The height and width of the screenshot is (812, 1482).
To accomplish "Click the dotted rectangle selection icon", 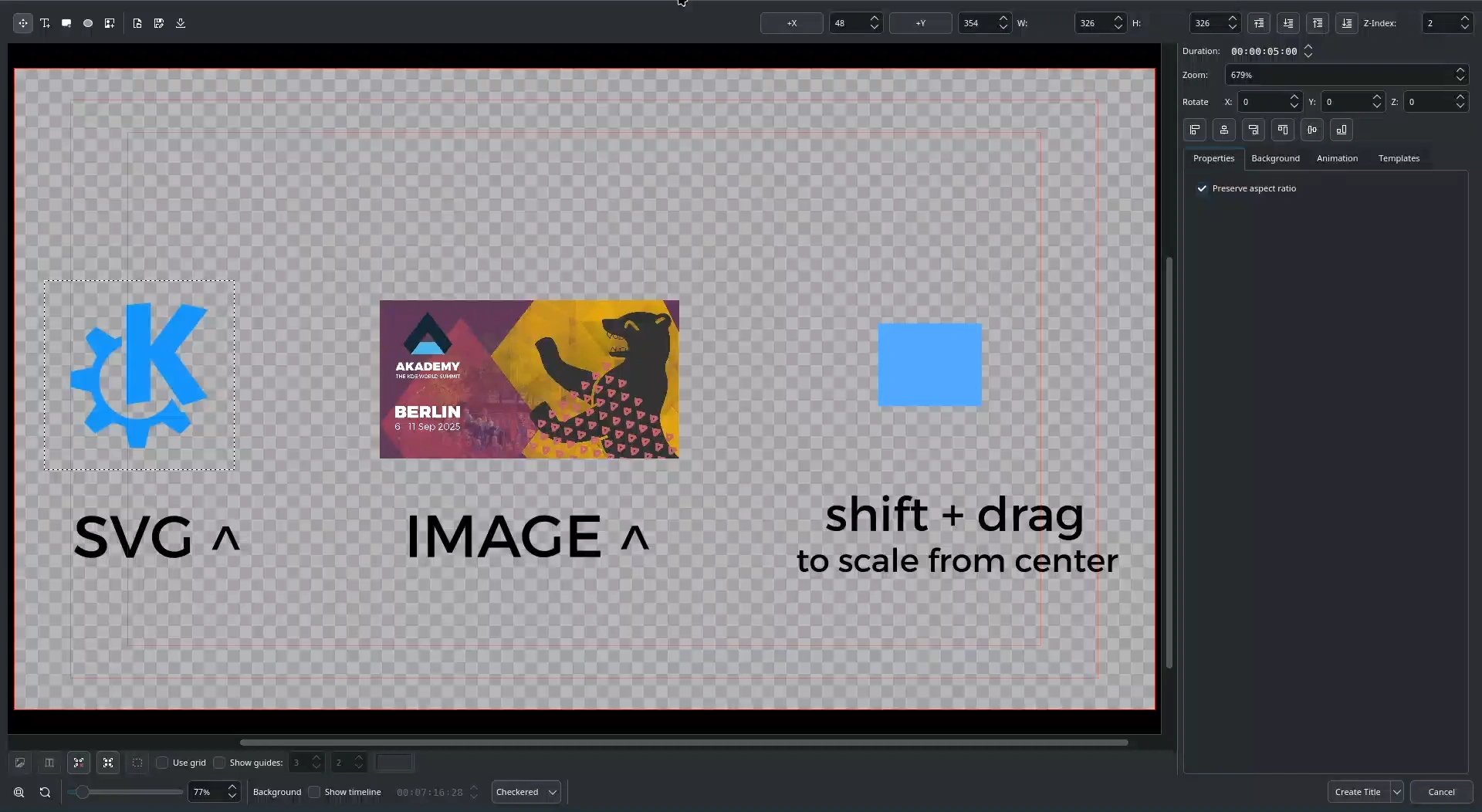I will (137, 763).
